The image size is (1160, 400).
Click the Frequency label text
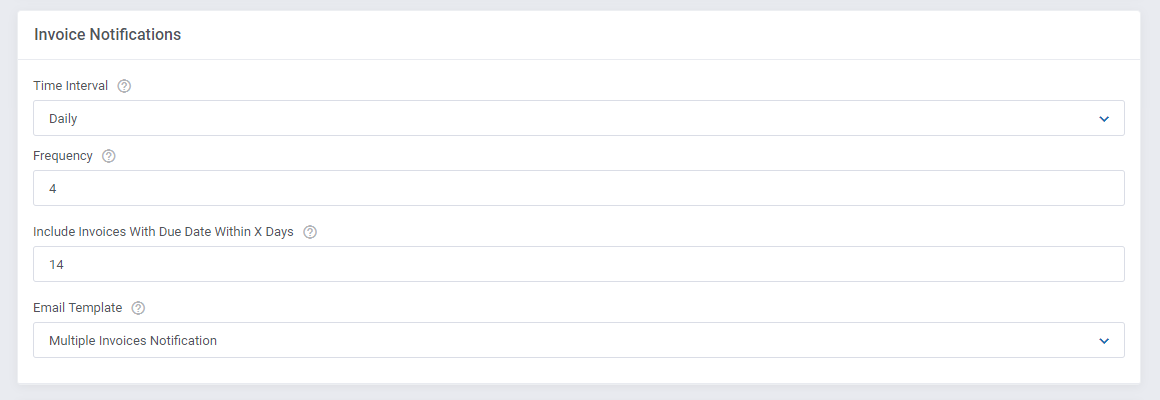coord(63,156)
